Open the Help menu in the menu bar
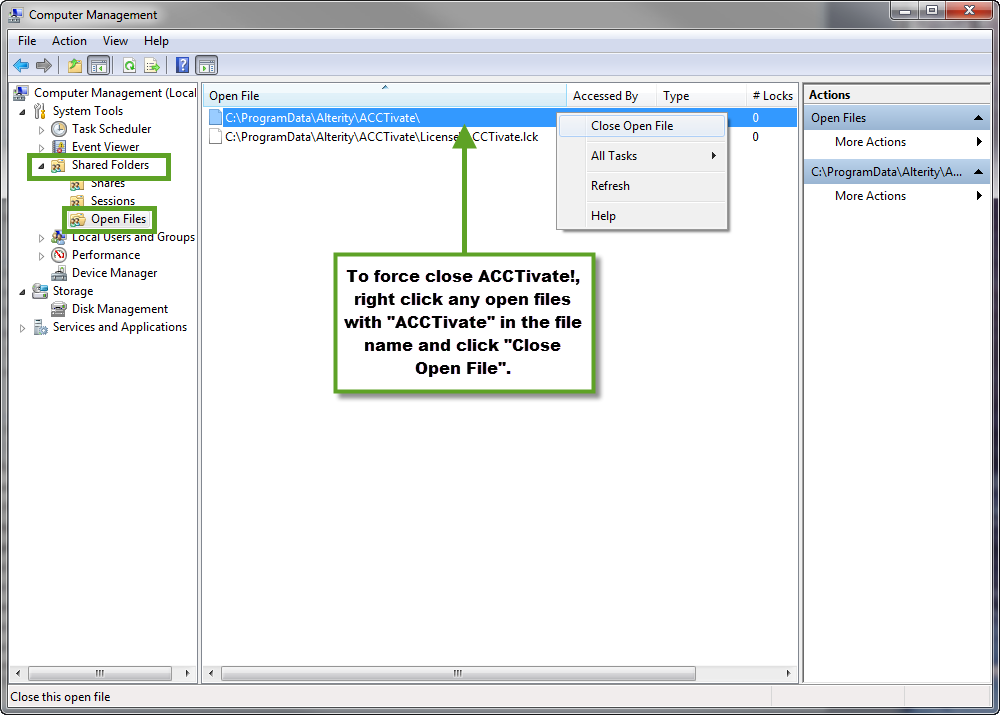Image resolution: width=1000 pixels, height=715 pixels. coord(156,41)
